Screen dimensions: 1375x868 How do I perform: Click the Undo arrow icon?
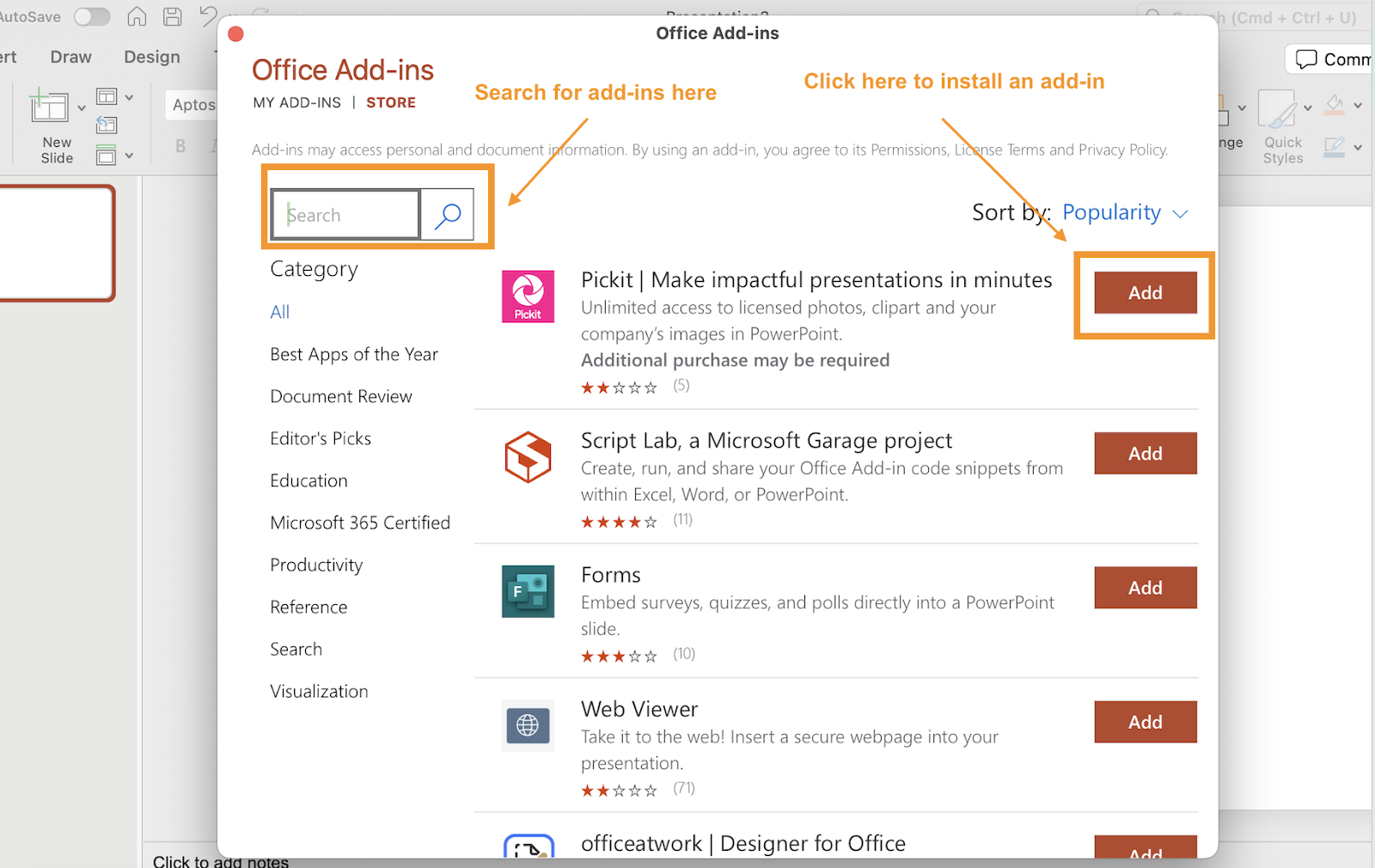(x=208, y=16)
